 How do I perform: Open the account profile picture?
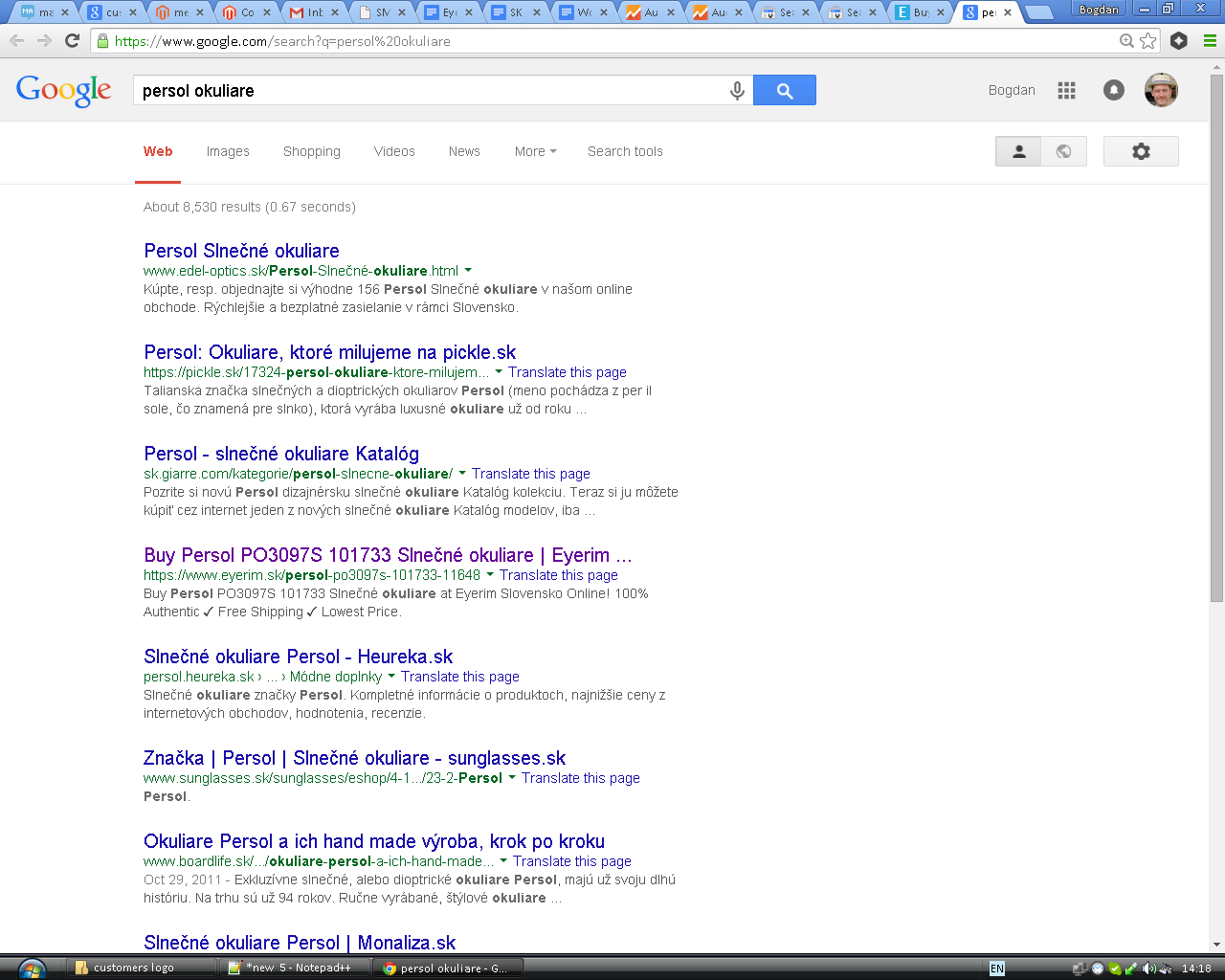1161,90
